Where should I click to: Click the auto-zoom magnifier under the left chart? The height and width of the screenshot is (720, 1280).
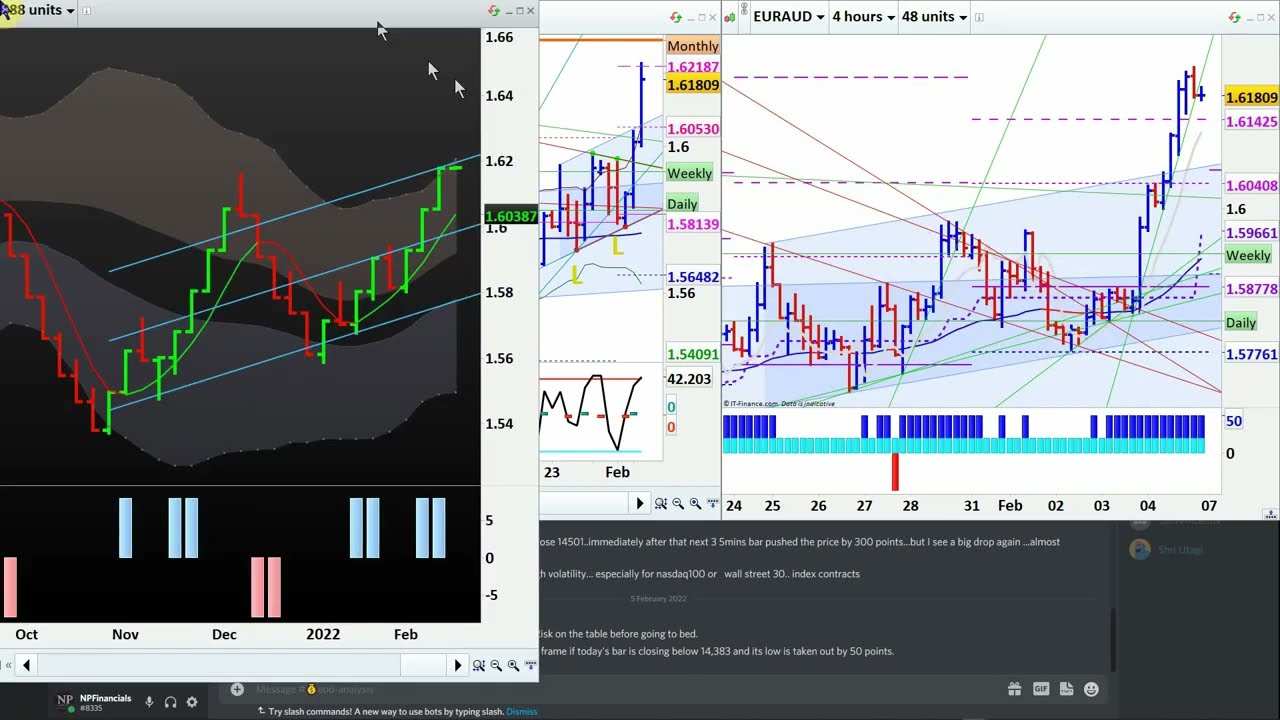479,666
